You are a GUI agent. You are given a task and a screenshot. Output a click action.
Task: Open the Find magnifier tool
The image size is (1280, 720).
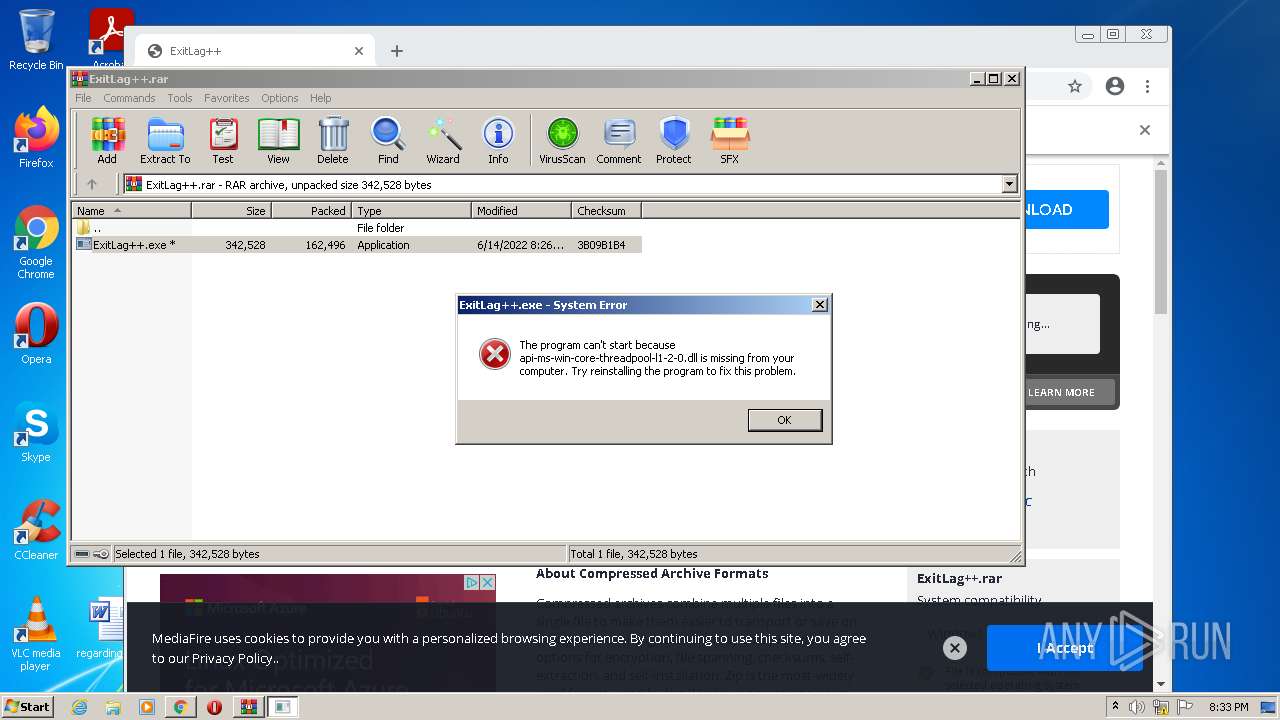[x=388, y=140]
